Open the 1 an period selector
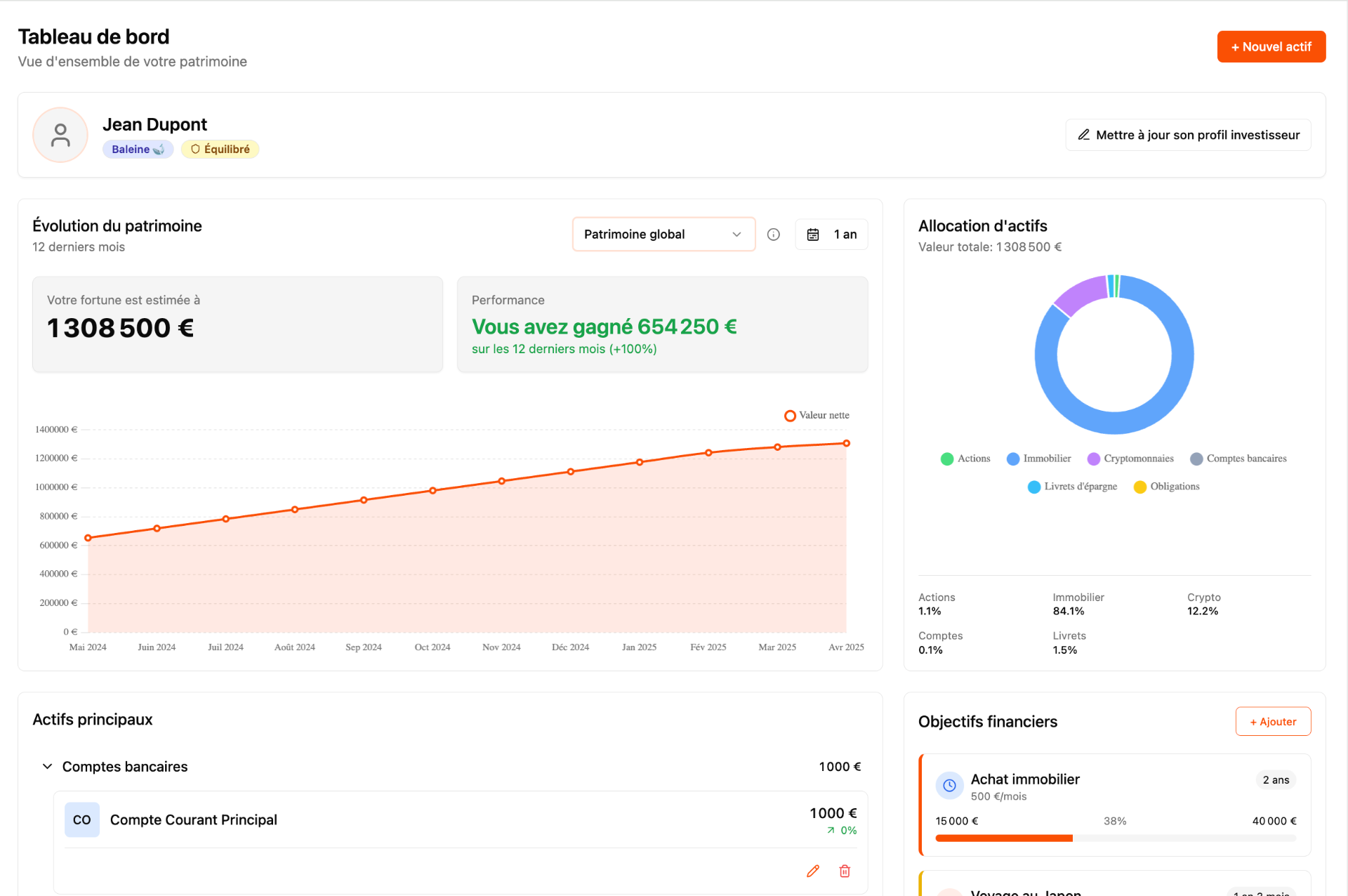 (x=831, y=235)
